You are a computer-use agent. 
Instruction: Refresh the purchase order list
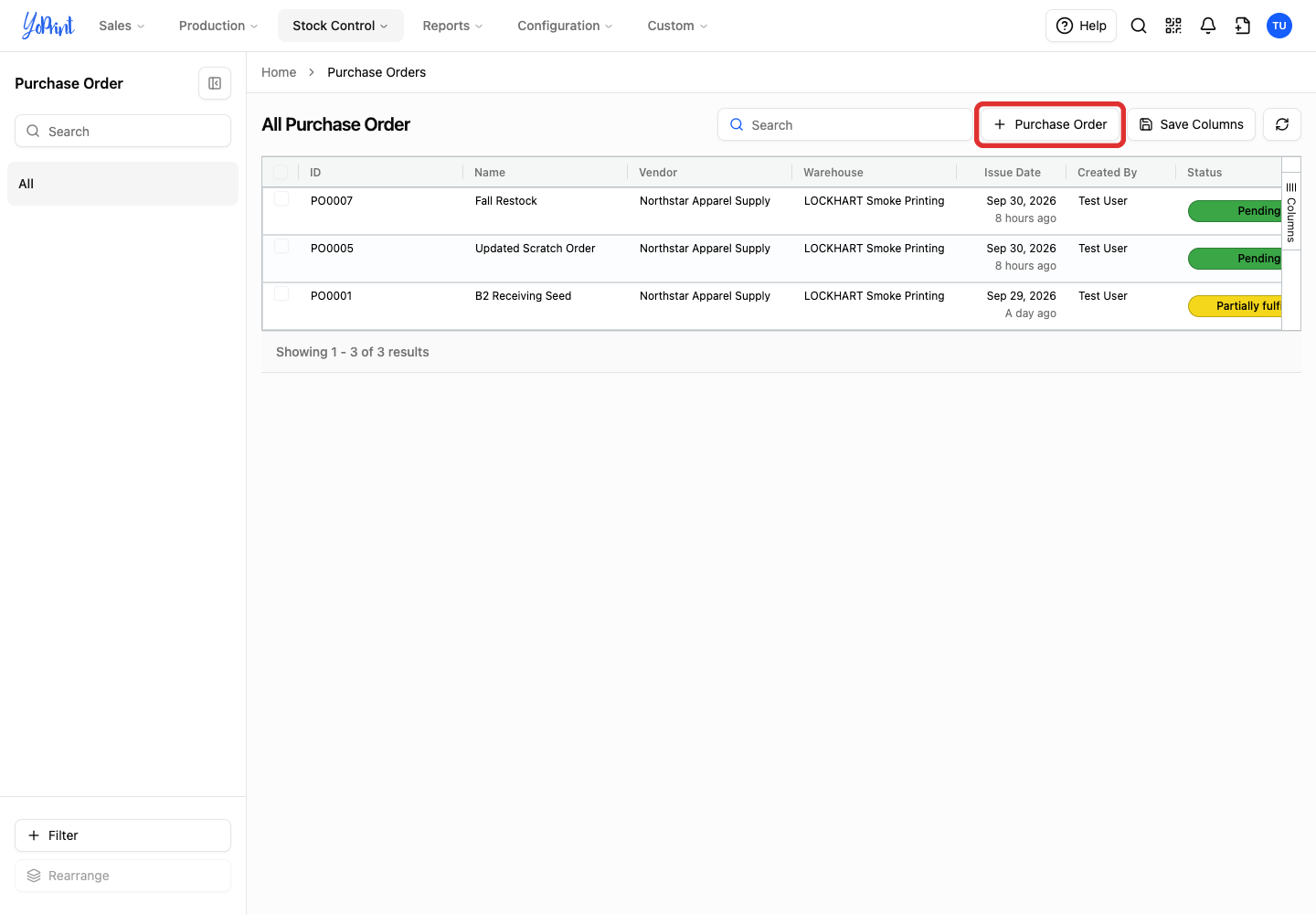coord(1282,124)
